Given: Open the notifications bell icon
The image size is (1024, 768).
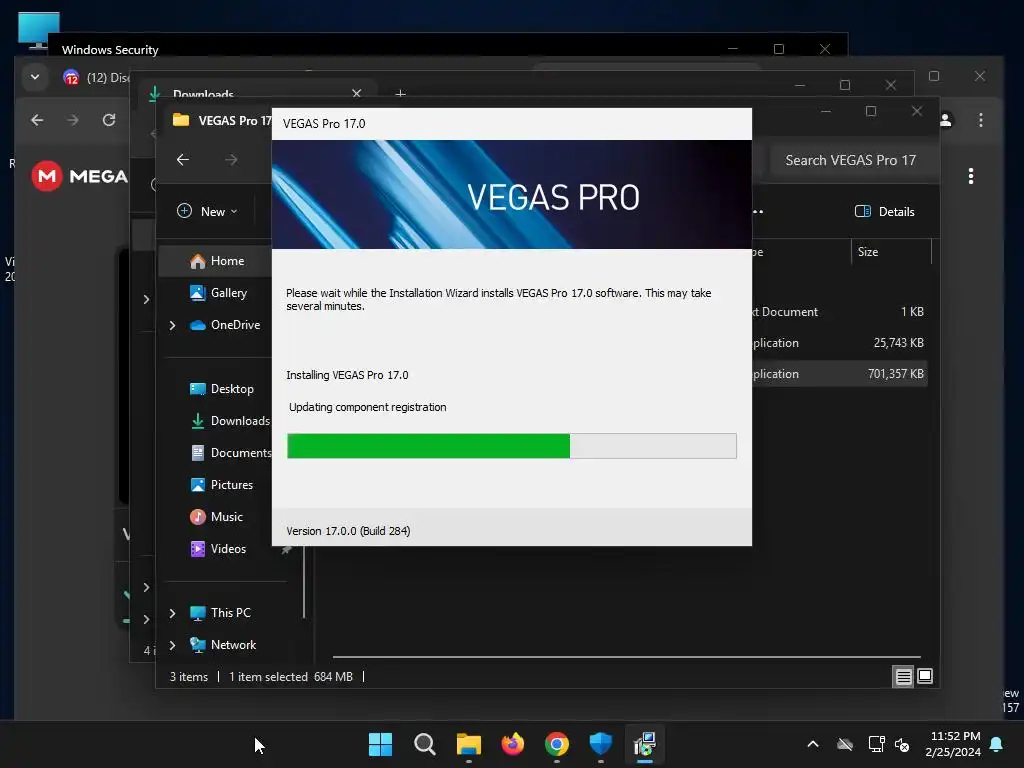Looking at the screenshot, I should pyautogui.click(x=997, y=744).
